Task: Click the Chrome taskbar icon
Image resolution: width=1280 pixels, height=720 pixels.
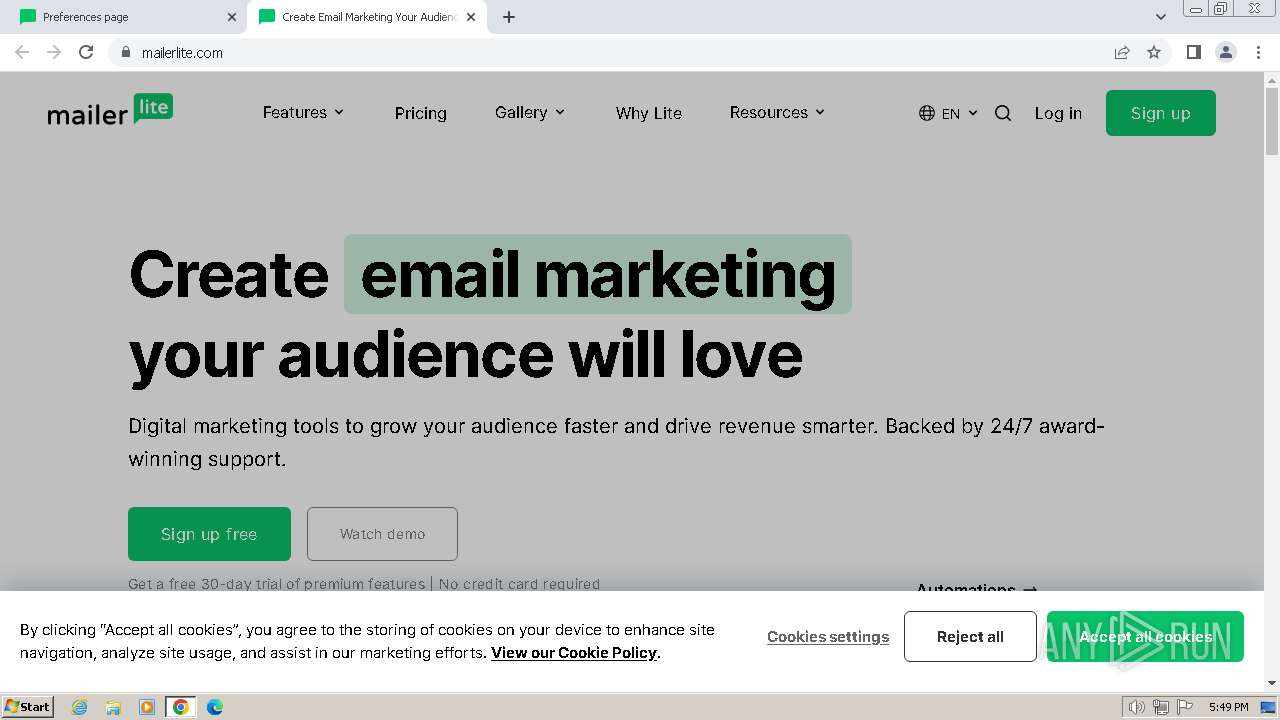Action: [x=181, y=707]
